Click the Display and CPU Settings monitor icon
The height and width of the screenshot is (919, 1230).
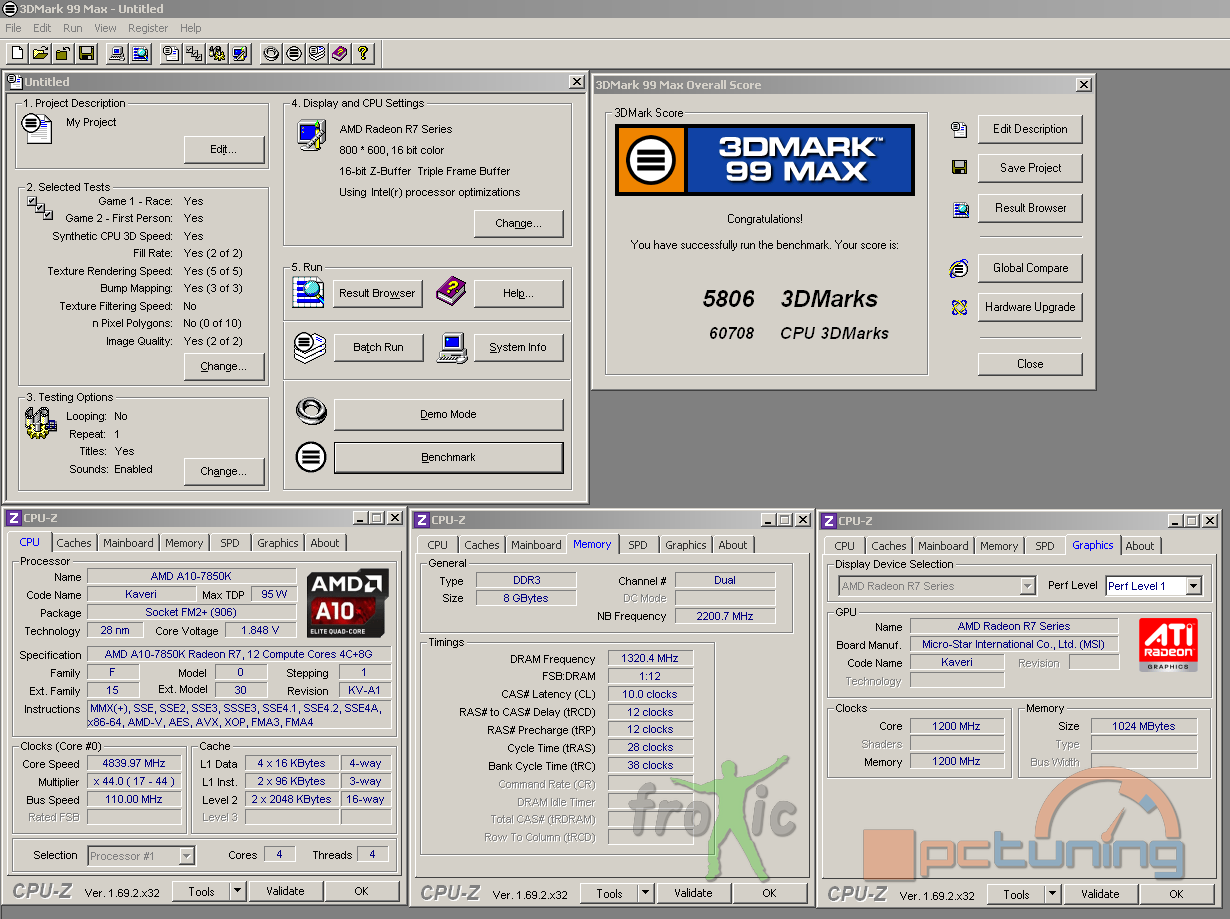(311, 135)
